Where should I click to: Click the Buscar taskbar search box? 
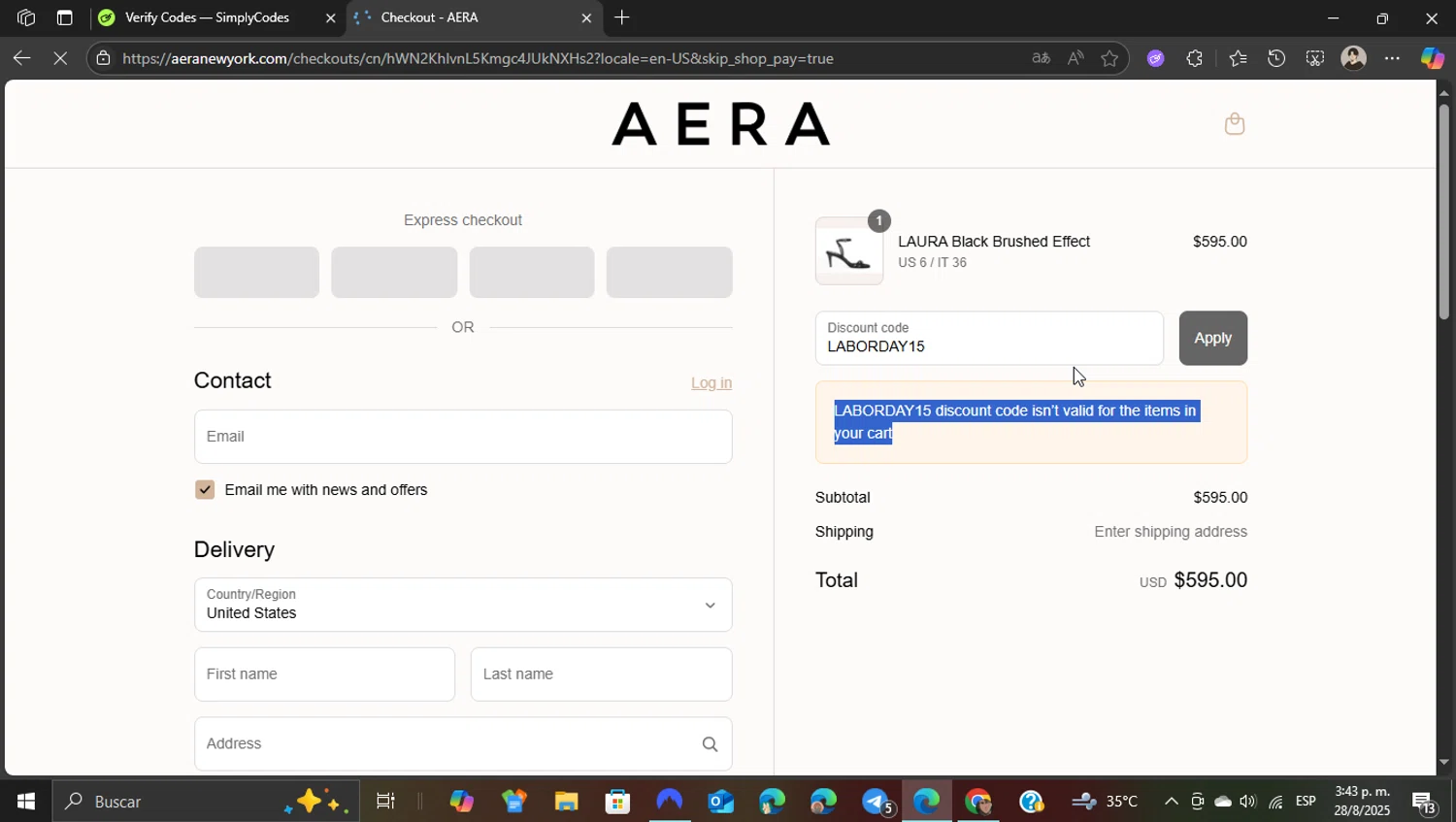click(x=205, y=802)
